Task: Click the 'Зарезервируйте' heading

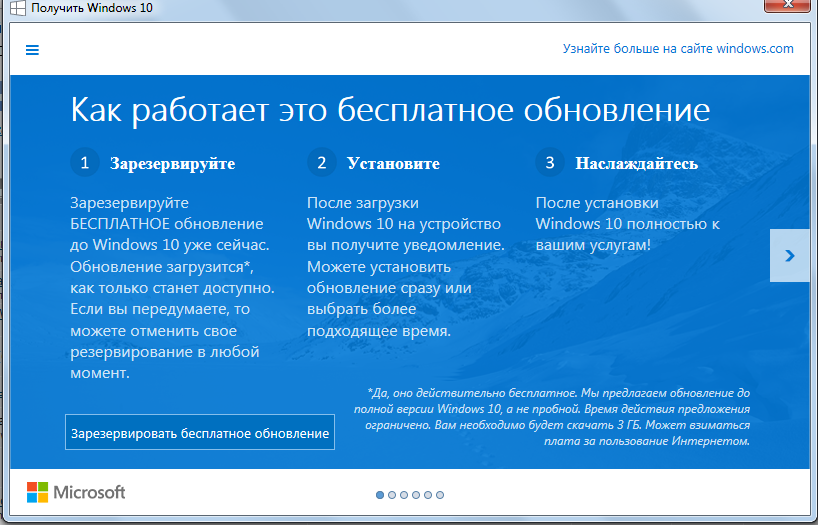Action: point(173,164)
